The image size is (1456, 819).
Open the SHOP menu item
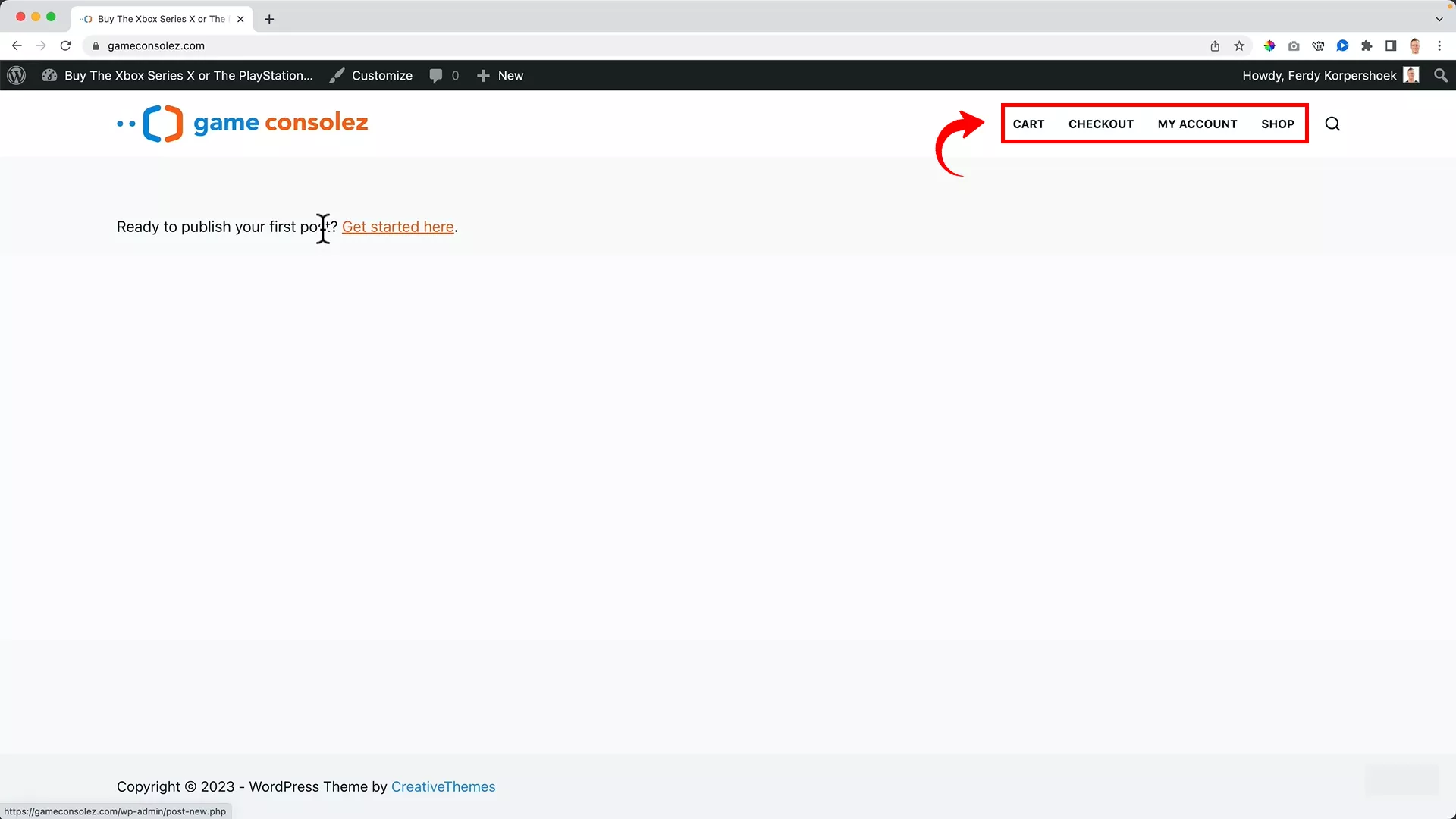[x=1278, y=124]
